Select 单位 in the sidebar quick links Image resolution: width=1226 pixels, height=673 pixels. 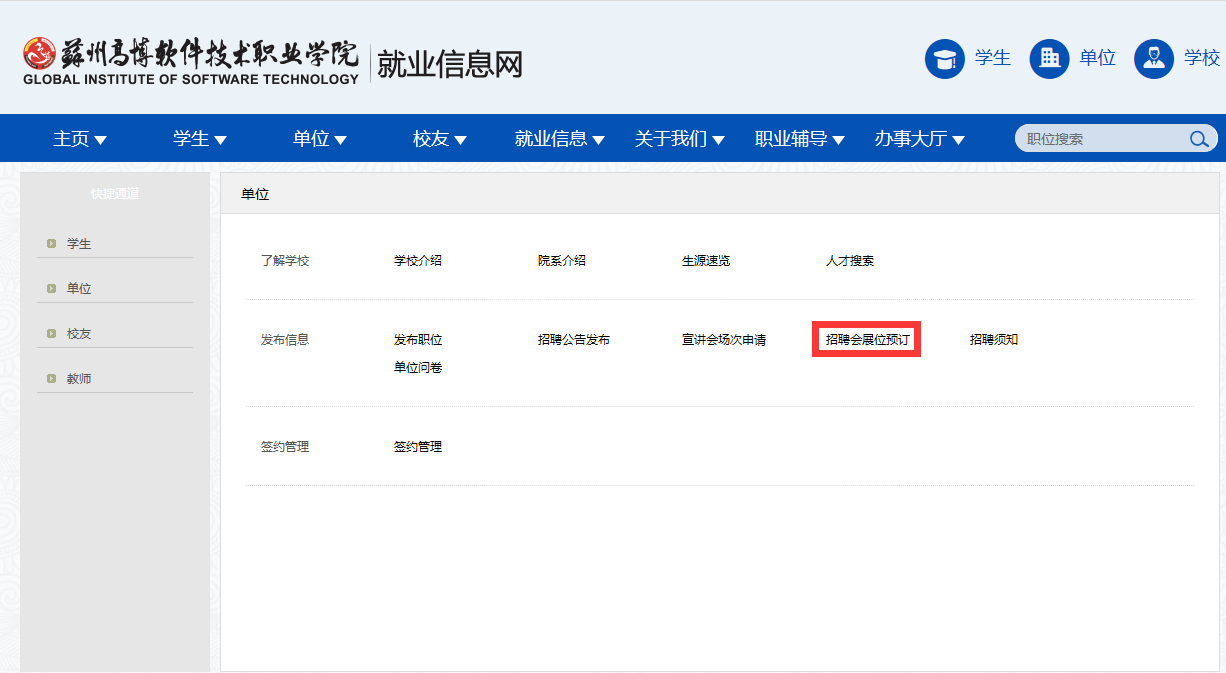pyautogui.click(x=79, y=289)
